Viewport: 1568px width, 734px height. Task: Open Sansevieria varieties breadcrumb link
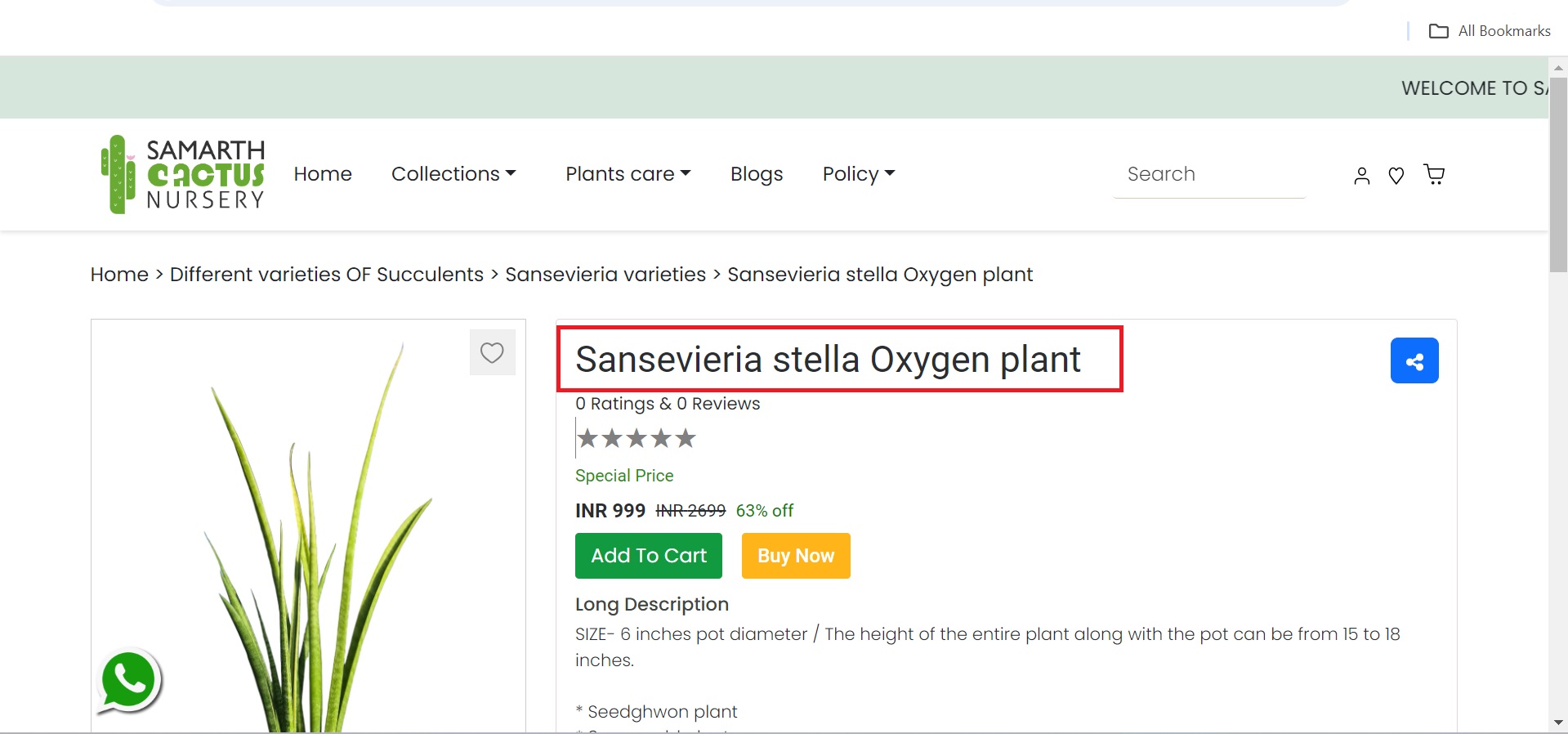[x=605, y=275]
